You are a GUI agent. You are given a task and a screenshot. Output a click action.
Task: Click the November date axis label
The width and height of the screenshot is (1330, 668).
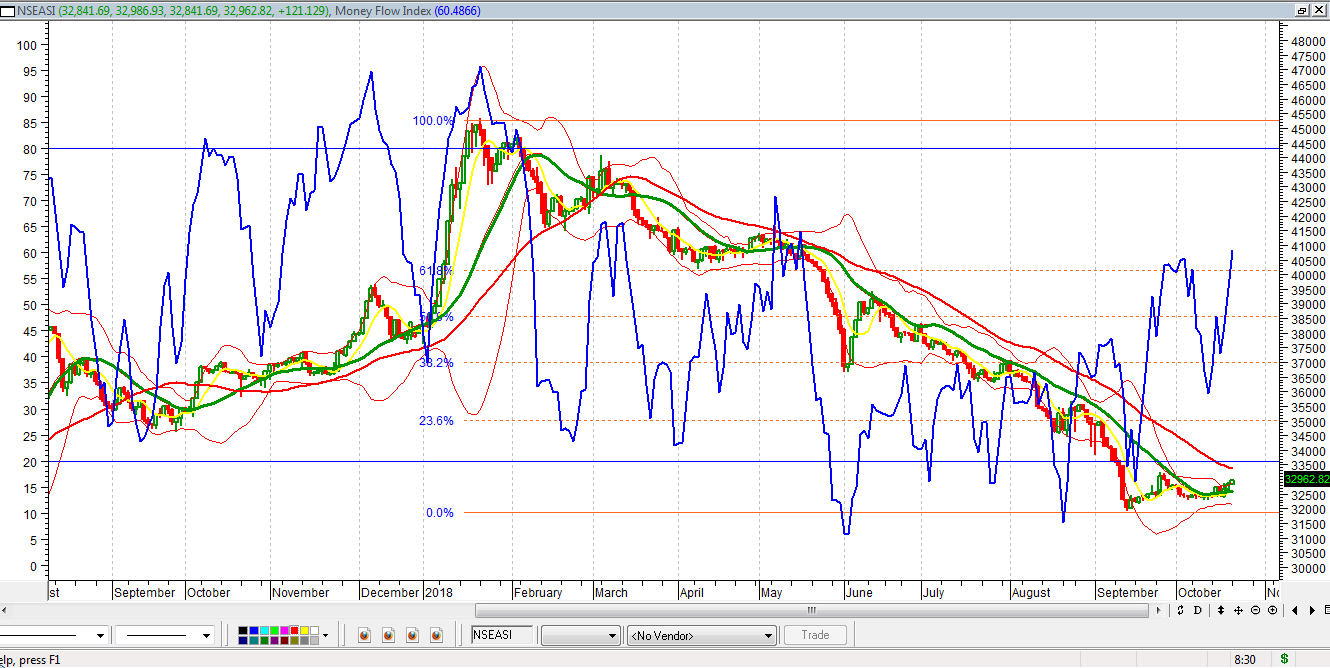301,592
